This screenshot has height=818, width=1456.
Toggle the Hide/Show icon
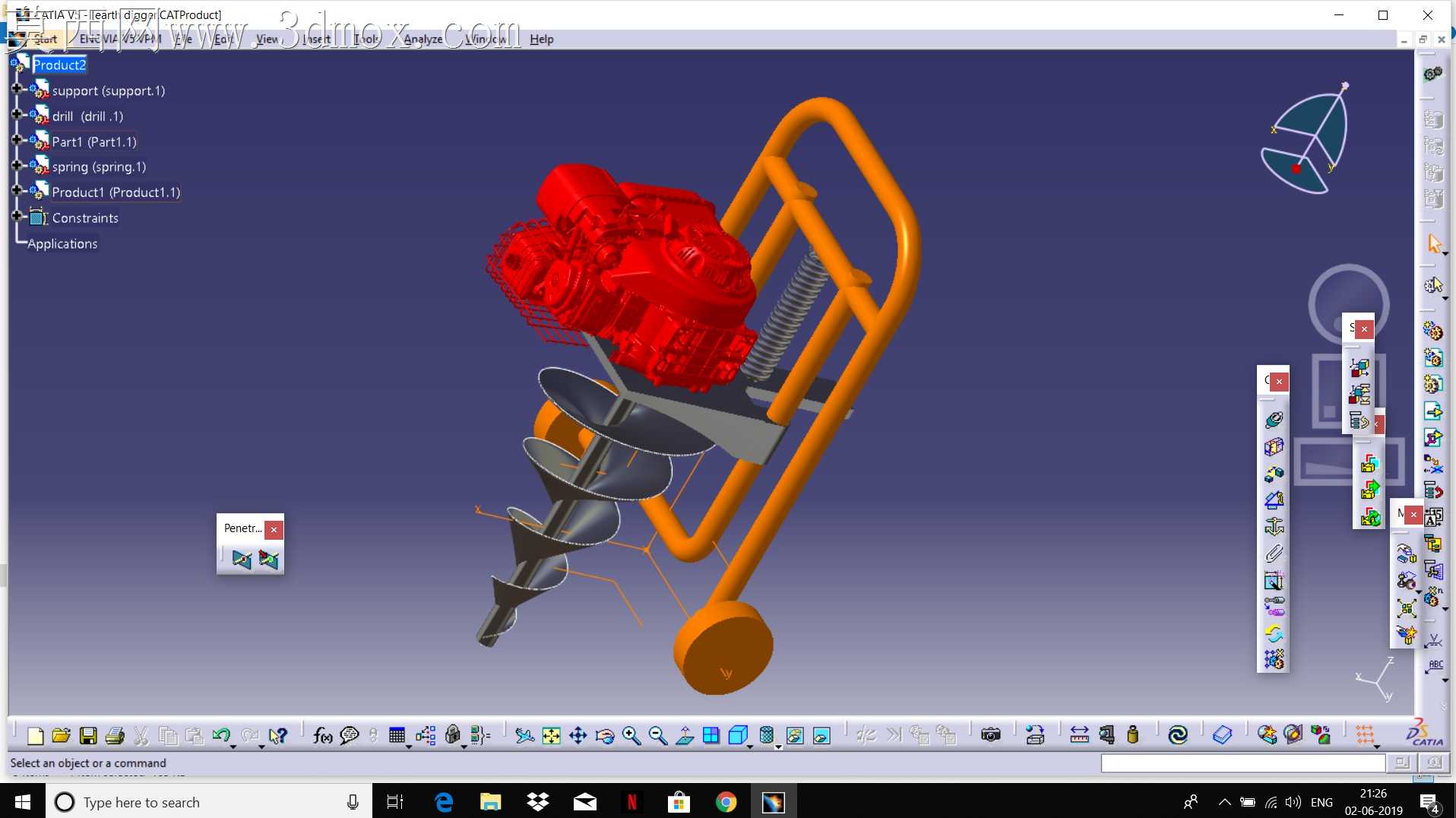click(x=795, y=735)
